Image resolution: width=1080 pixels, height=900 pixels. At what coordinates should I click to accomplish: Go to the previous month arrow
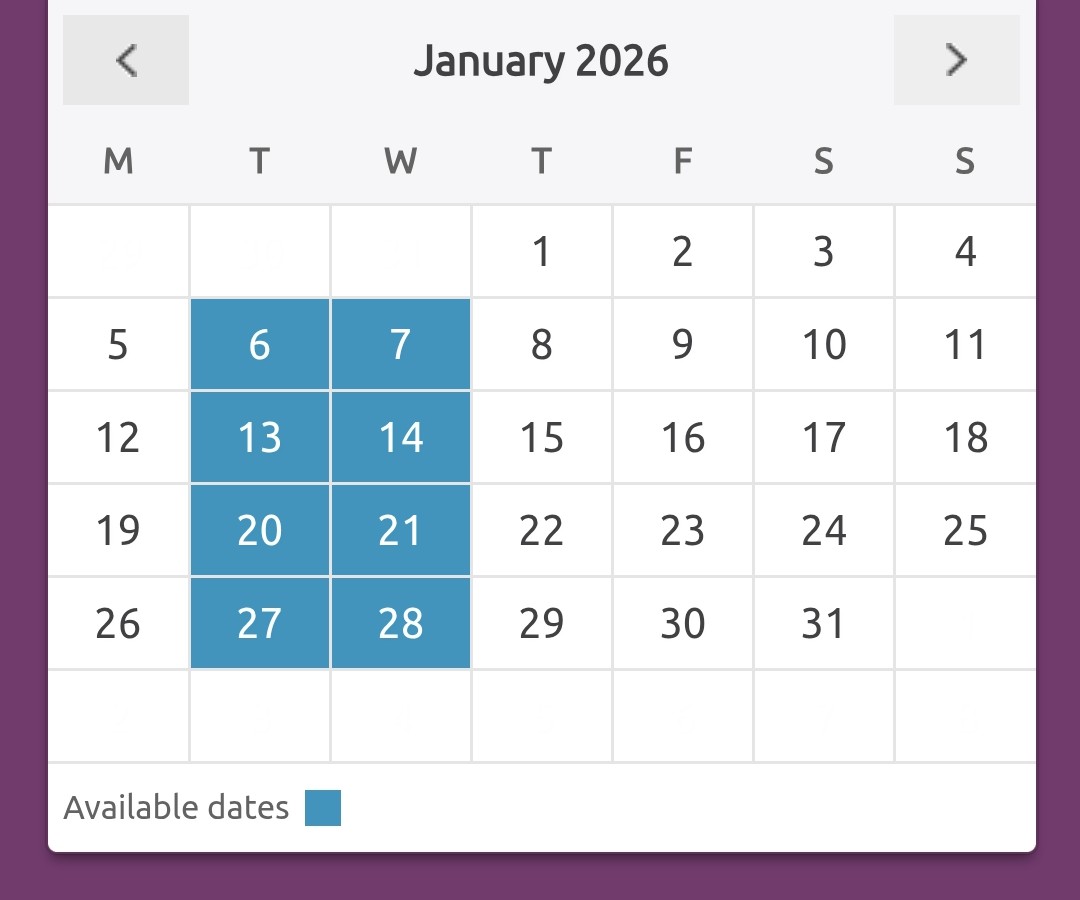126,60
